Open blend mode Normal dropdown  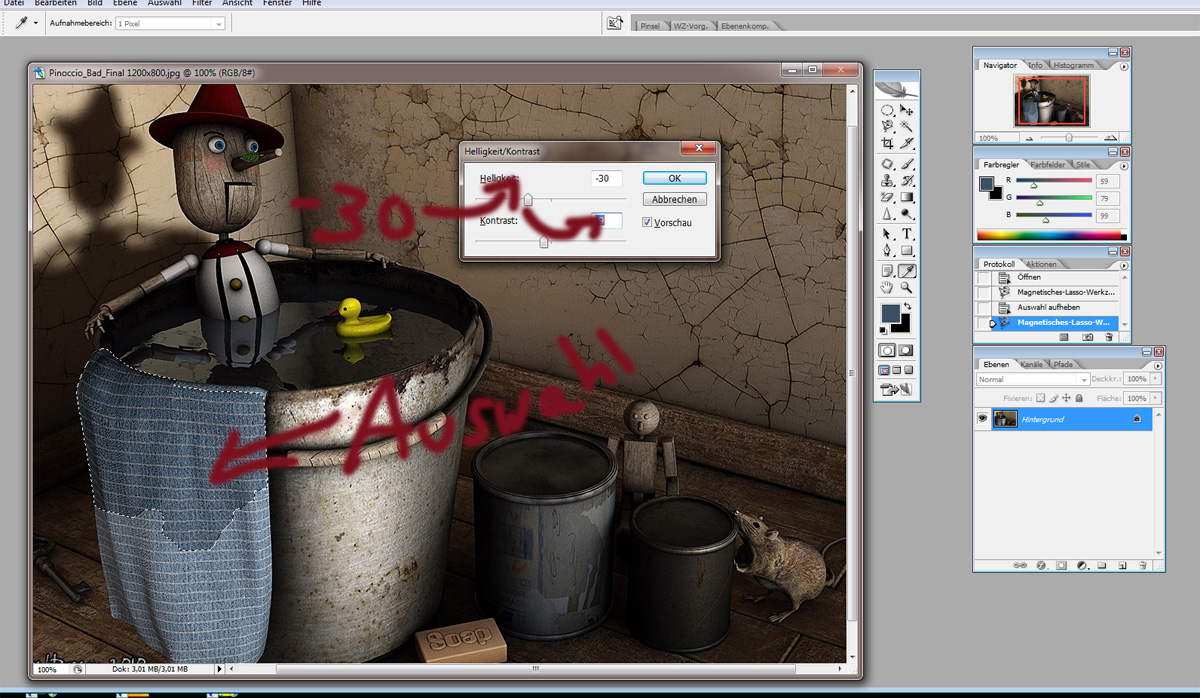1033,379
